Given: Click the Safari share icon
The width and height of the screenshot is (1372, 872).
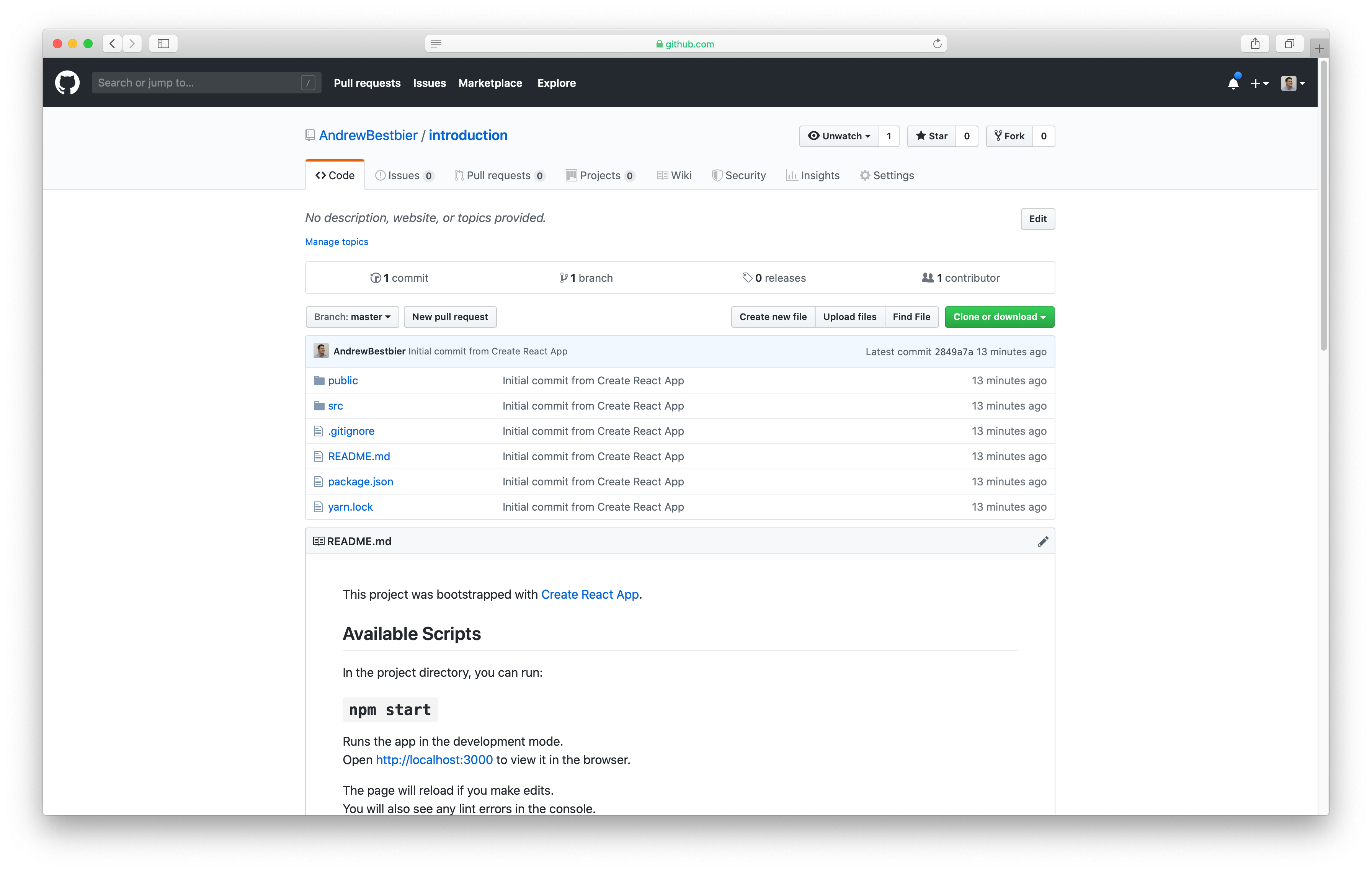Looking at the screenshot, I should pos(1255,44).
